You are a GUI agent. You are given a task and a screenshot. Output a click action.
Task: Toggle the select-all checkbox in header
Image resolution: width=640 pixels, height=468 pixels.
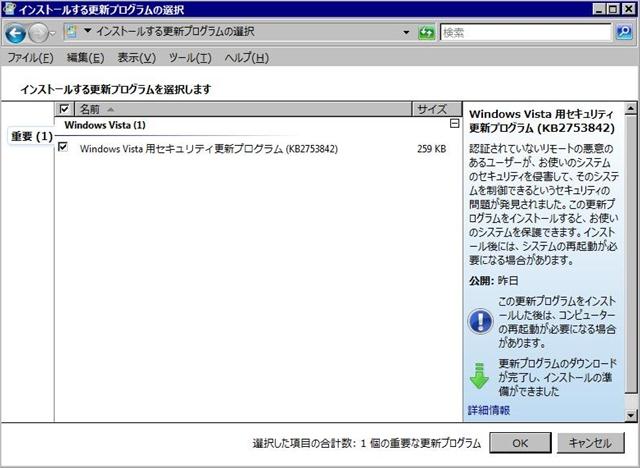pyautogui.click(x=64, y=109)
